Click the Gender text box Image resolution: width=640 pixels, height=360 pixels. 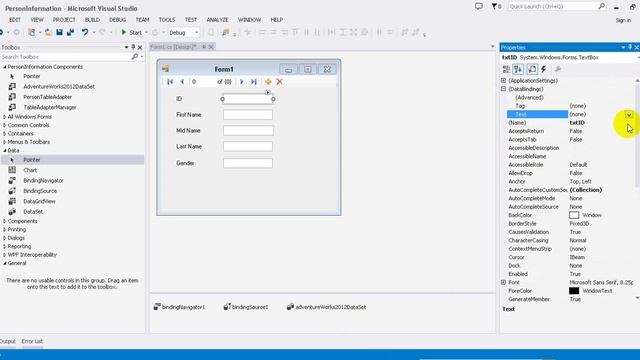[248, 163]
